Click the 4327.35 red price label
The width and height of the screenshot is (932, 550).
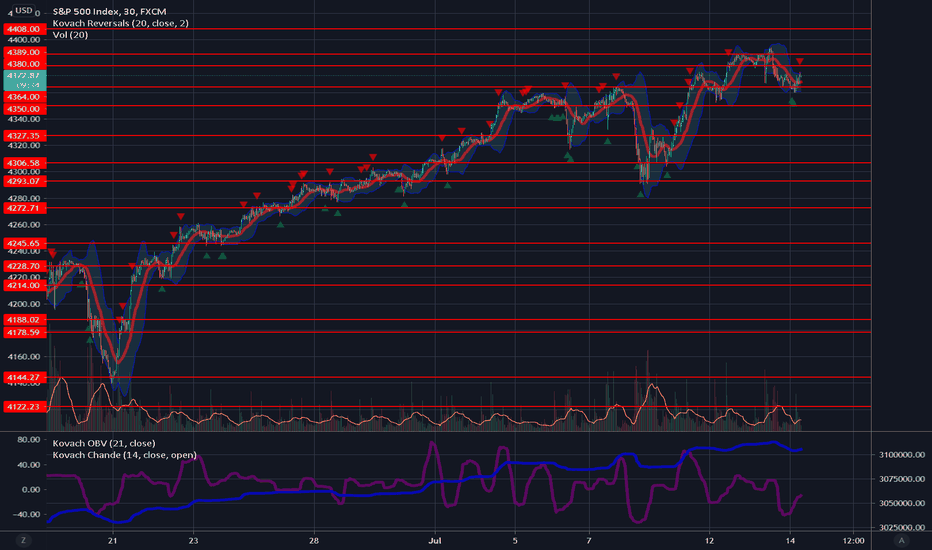(x=24, y=136)
